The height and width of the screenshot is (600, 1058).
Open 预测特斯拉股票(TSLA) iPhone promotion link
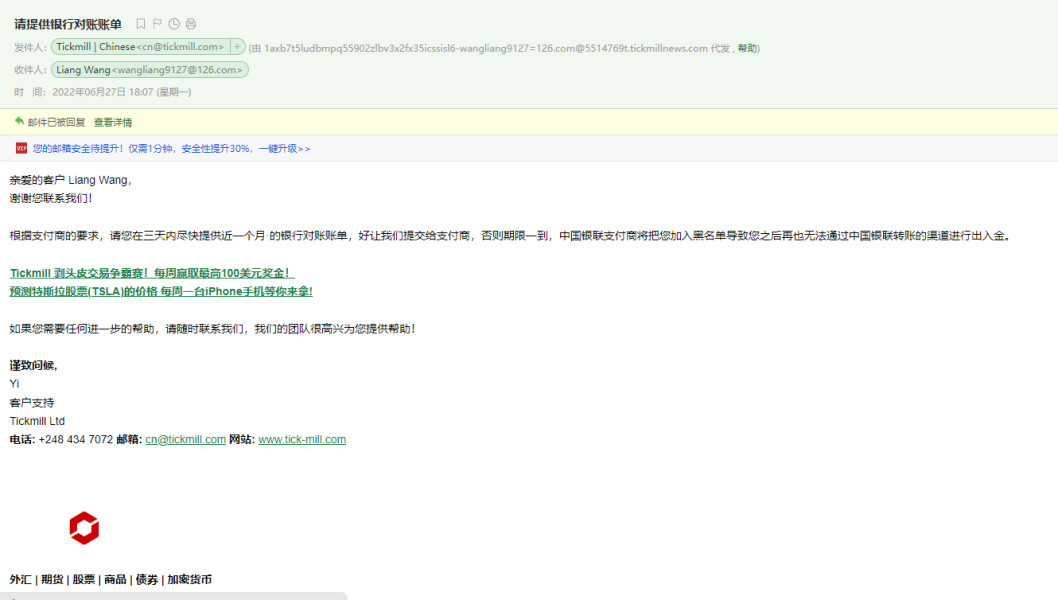[x=161, y=292]
